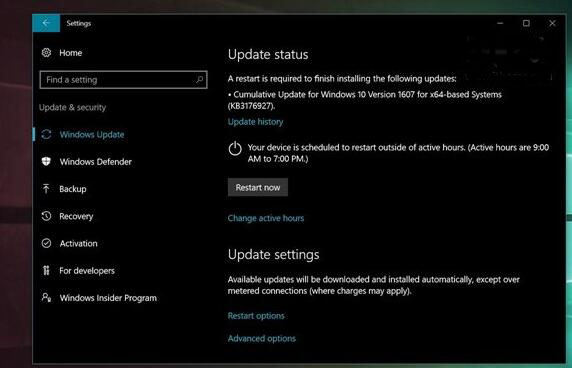Click Change active hours link
The image size is (572, 368).
coord(266,218)
